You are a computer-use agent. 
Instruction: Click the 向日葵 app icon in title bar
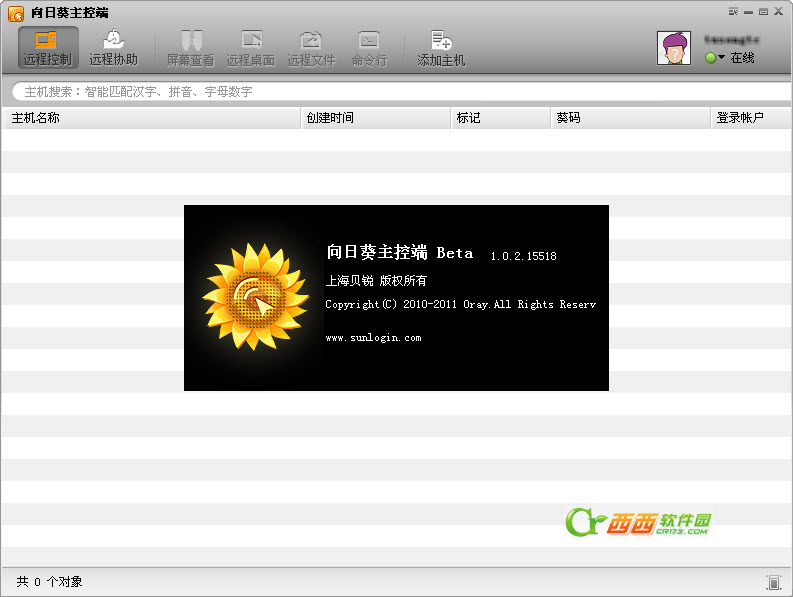coord(16,14)
